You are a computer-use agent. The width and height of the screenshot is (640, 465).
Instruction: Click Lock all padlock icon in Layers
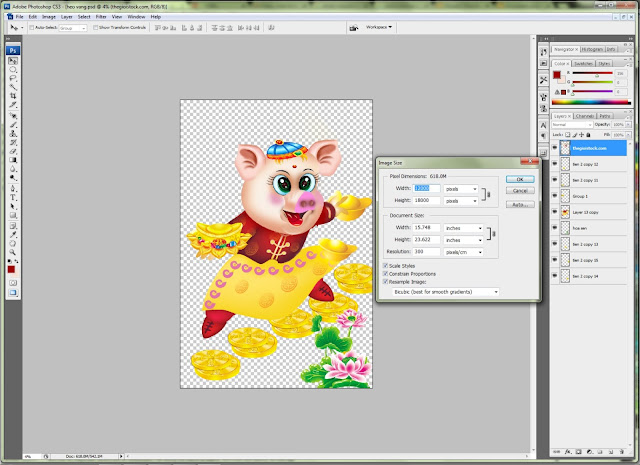(x=588, y=135)
